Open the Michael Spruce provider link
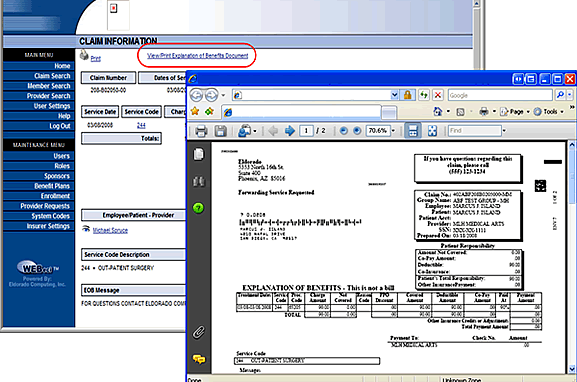The height and width of the screenshot is (382, 577). point(110,230)
